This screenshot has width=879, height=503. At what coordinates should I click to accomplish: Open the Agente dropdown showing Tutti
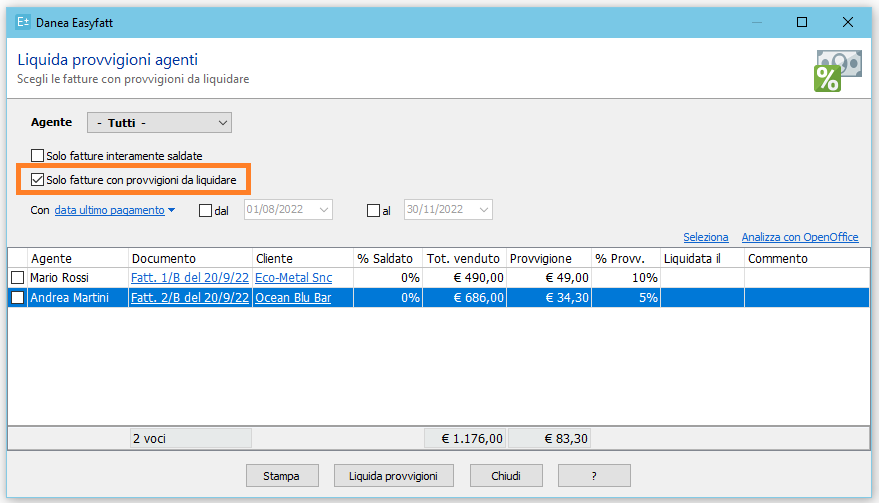coord(159,123)
